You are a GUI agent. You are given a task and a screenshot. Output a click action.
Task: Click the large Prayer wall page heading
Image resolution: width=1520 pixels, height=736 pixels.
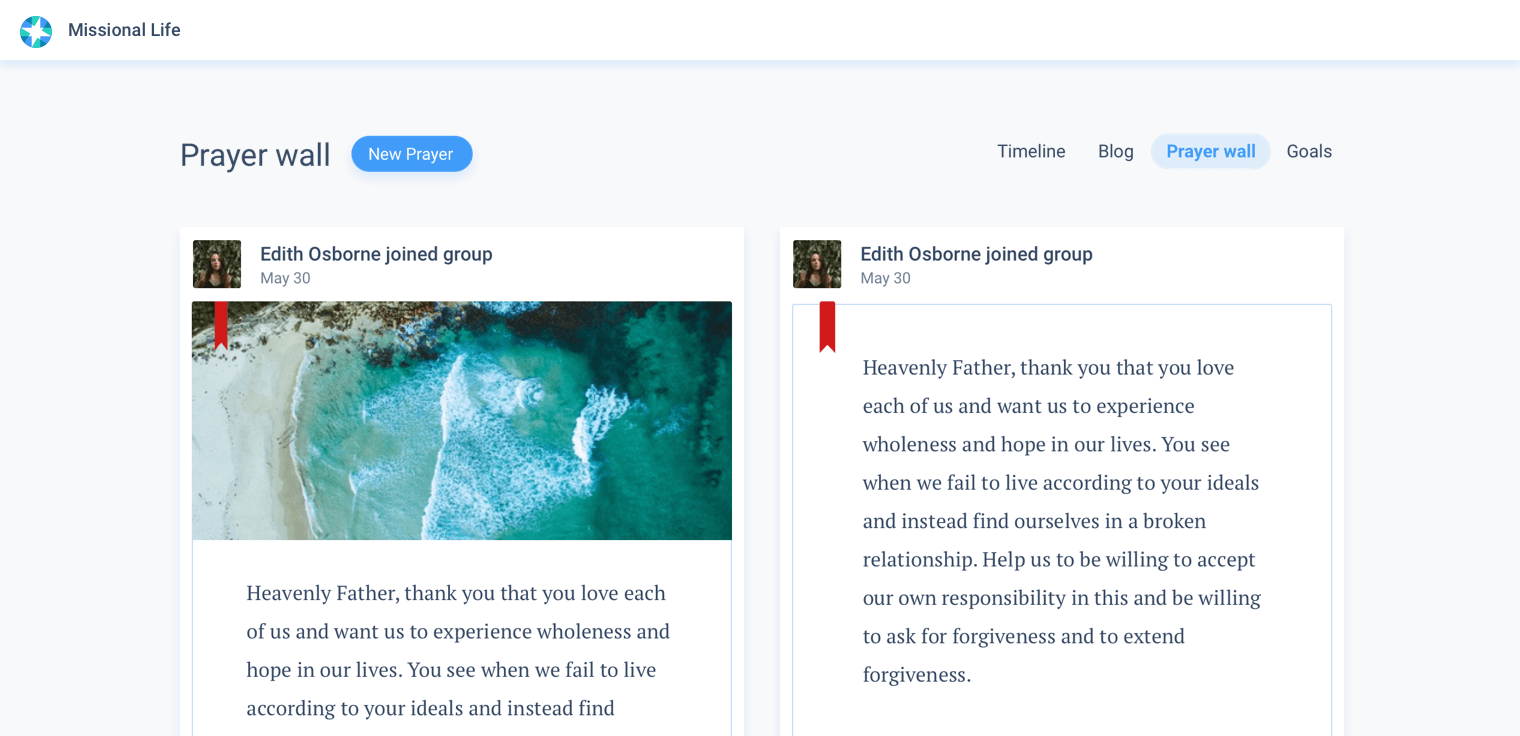[x=255, y=155]
